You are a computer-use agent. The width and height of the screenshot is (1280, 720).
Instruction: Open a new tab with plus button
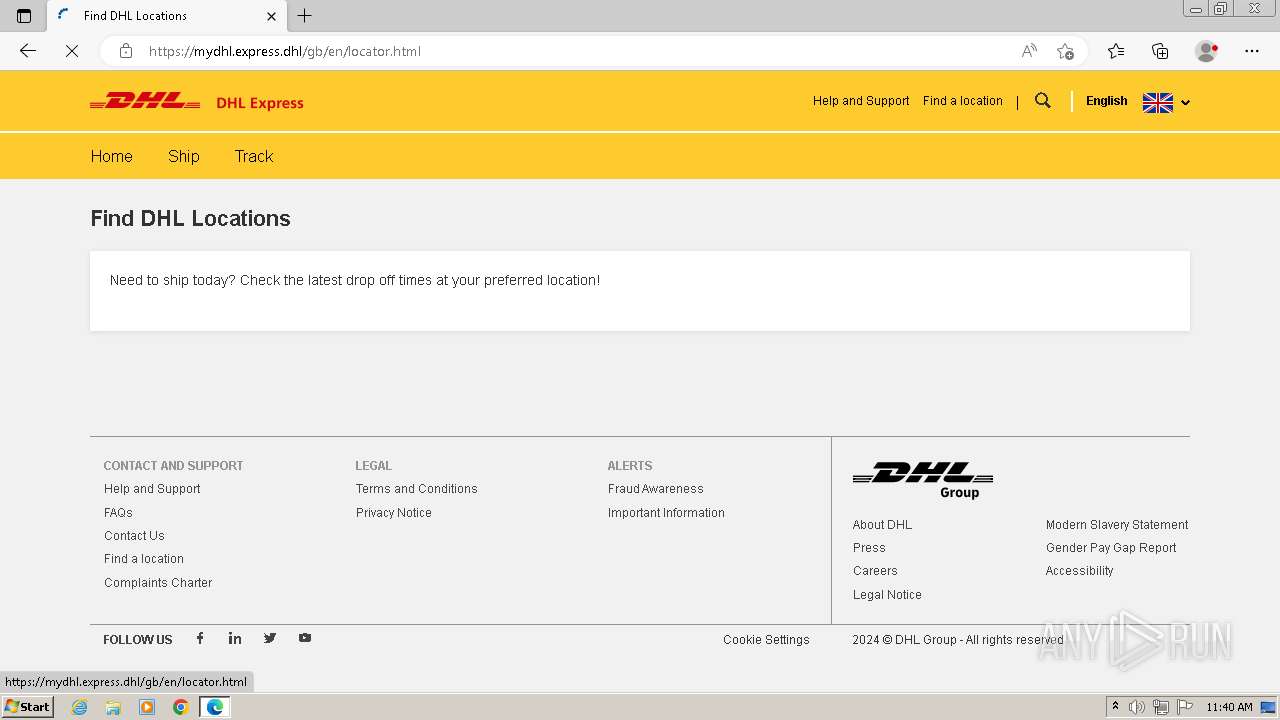pyautogui.click(x=305, y=16)
